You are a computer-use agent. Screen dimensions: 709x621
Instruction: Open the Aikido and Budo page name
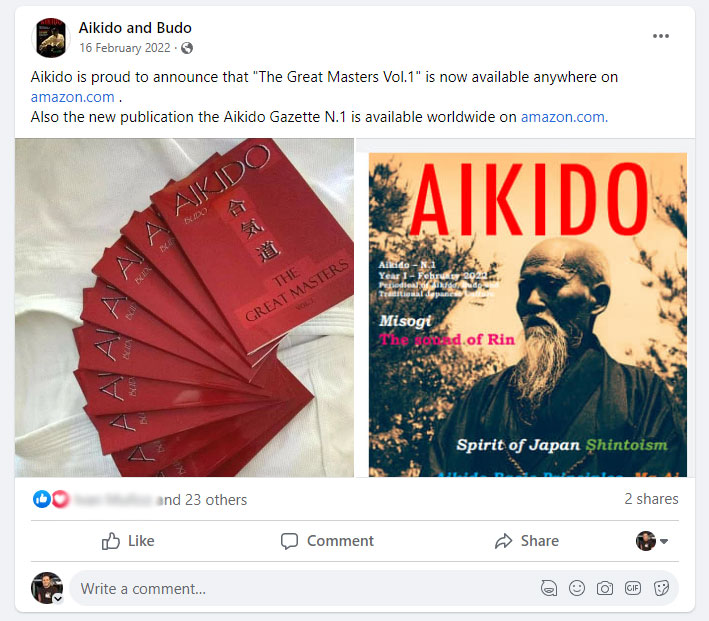pyautogui.click(x=135, y=28)
